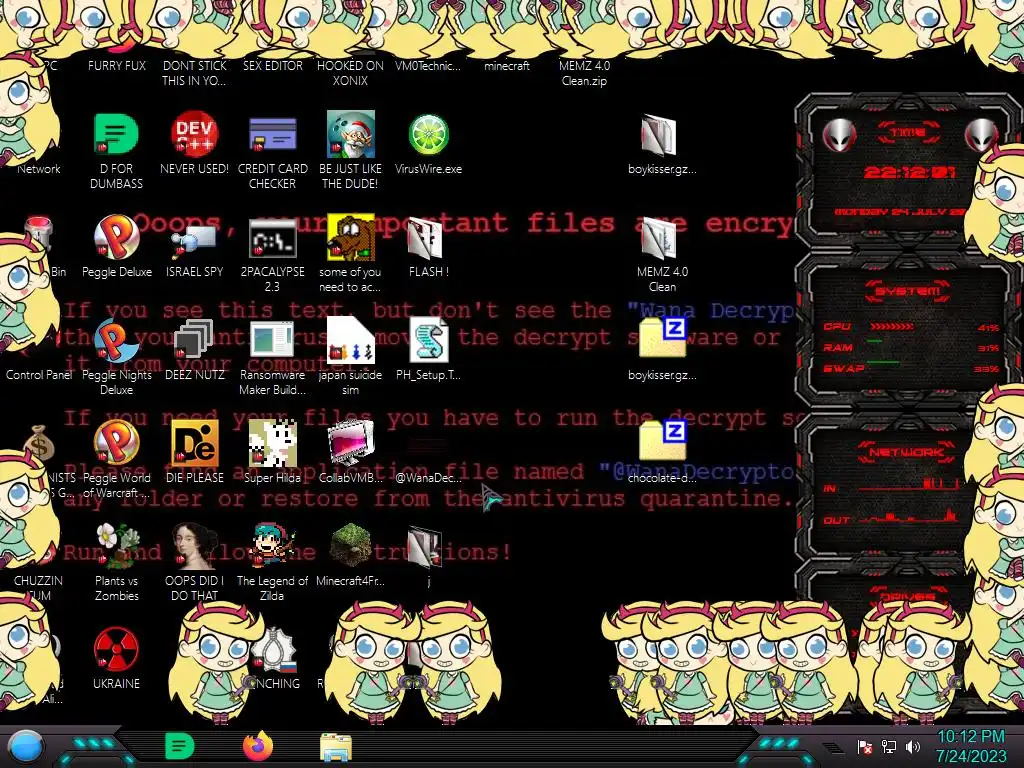Launch Firefox from the taskbar

click(x=257, y=746)
